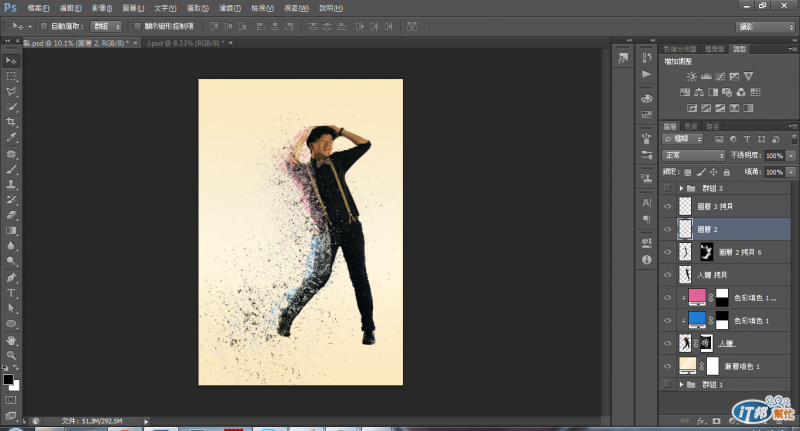Toggle visibility of 漸層填色 1 layer
This screenshot has height=431, width=800.
point(667,366)
